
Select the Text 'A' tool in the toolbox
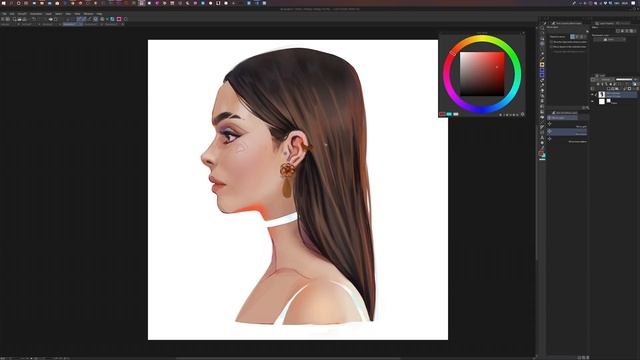[x=542, y=138]
